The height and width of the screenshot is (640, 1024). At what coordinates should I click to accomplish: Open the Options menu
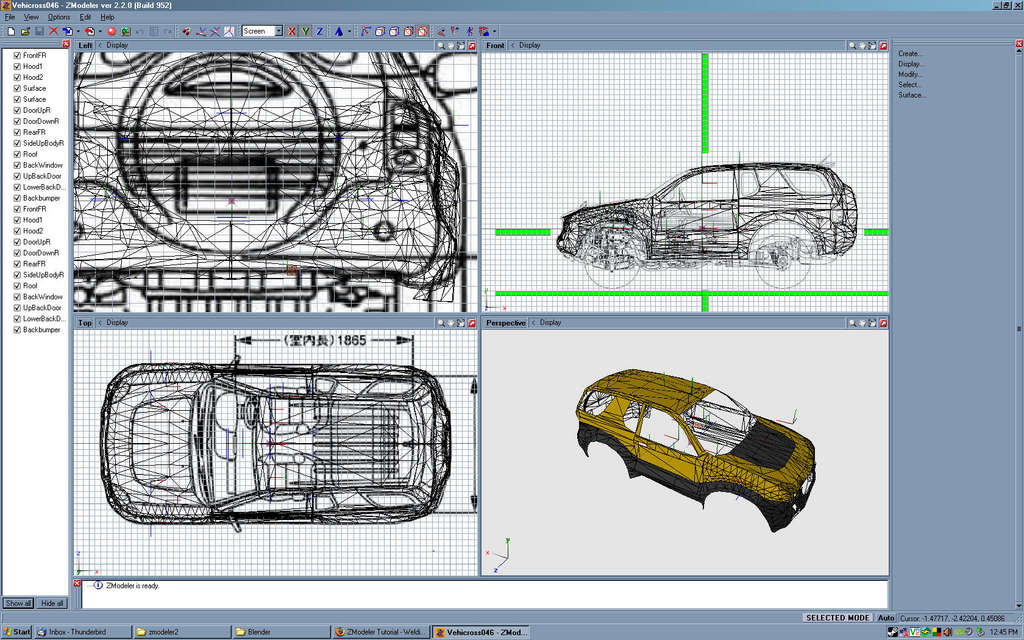tap(59, 17)
